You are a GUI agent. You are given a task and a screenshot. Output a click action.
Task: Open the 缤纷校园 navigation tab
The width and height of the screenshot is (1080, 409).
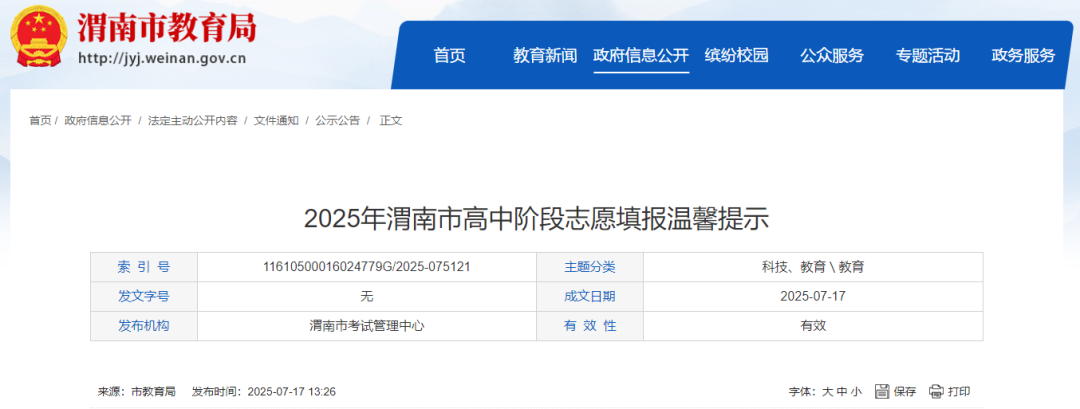[736, 56]
